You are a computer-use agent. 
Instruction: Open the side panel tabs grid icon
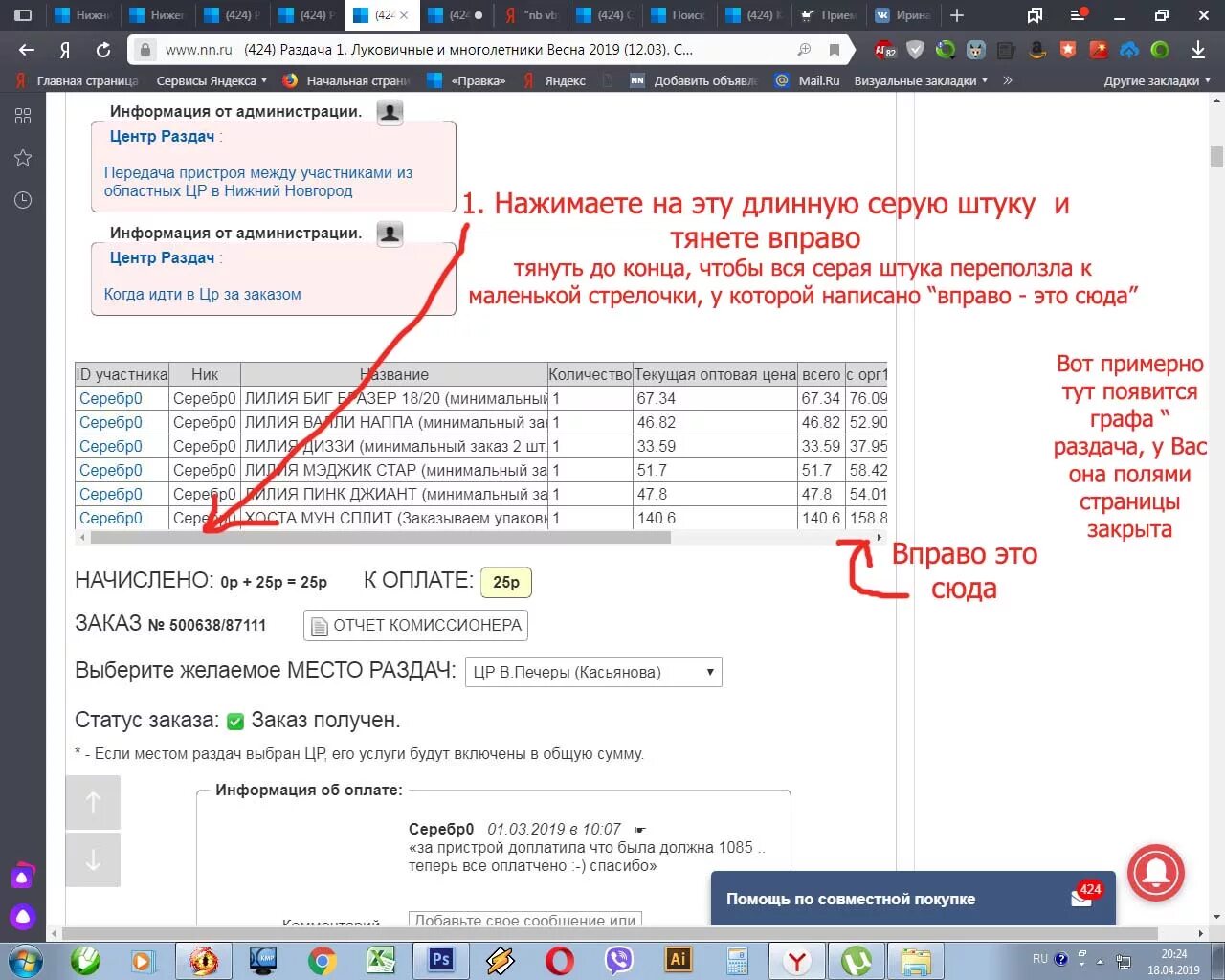(x=23, y=116)
